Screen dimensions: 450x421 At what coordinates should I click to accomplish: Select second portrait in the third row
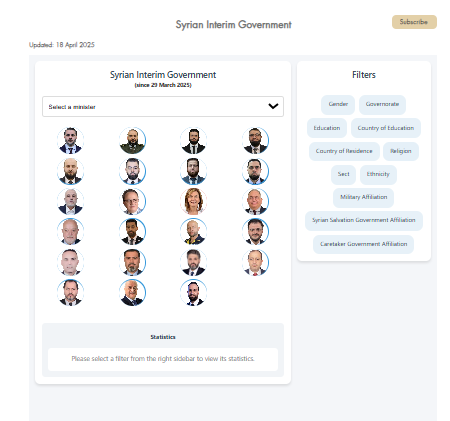click(x=132, y=201)
